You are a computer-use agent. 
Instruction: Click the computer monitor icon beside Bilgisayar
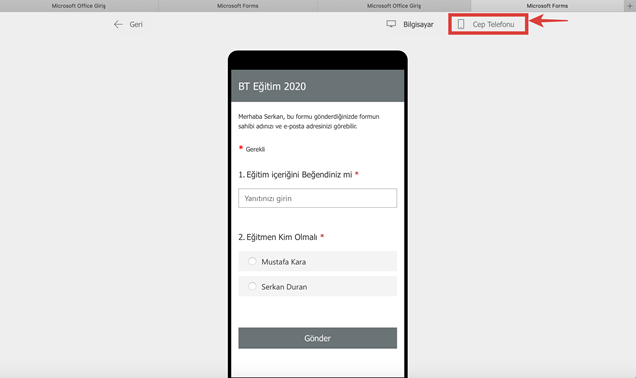click(391, 24)
